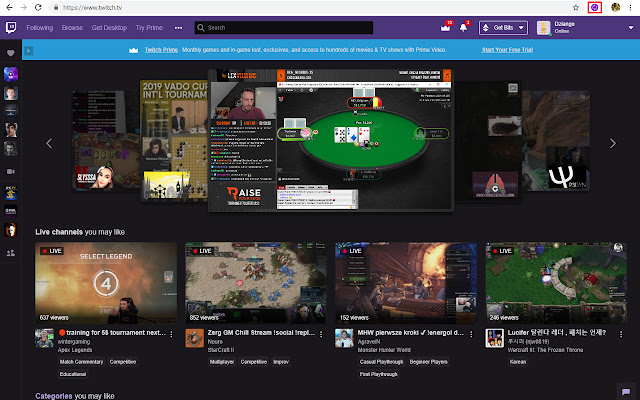Click the browser back arrow
This screenshot has width=640, height=400.
click(x=9, y=7)
